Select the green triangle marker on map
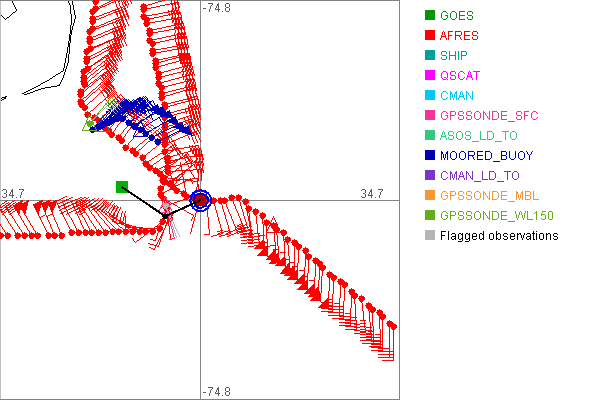 (88, 125)
